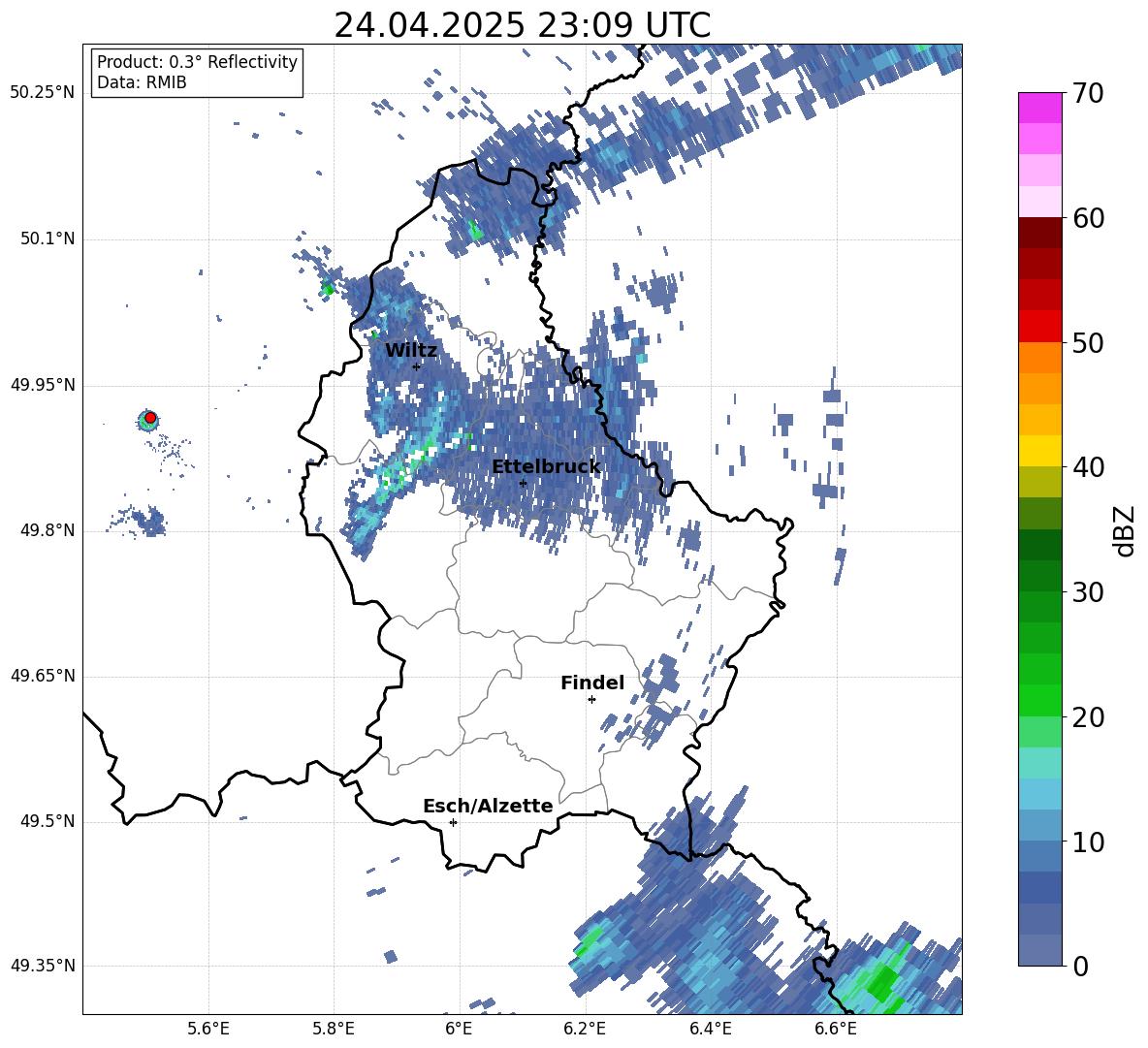Click the 10 tick on the colorbar
This screenshot has width=1148, height=1048.
pyautogui.click(x=1087, y=842)
